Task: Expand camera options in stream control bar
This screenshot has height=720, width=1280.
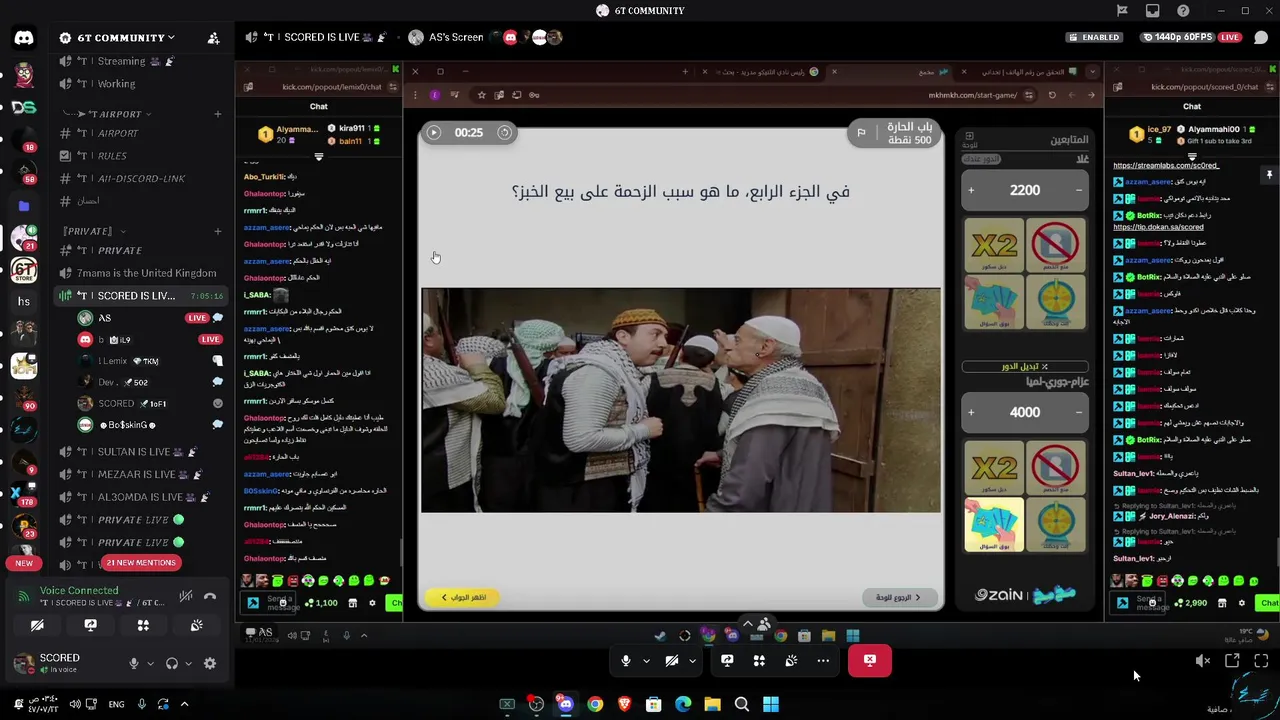Action: coord(692,660)
